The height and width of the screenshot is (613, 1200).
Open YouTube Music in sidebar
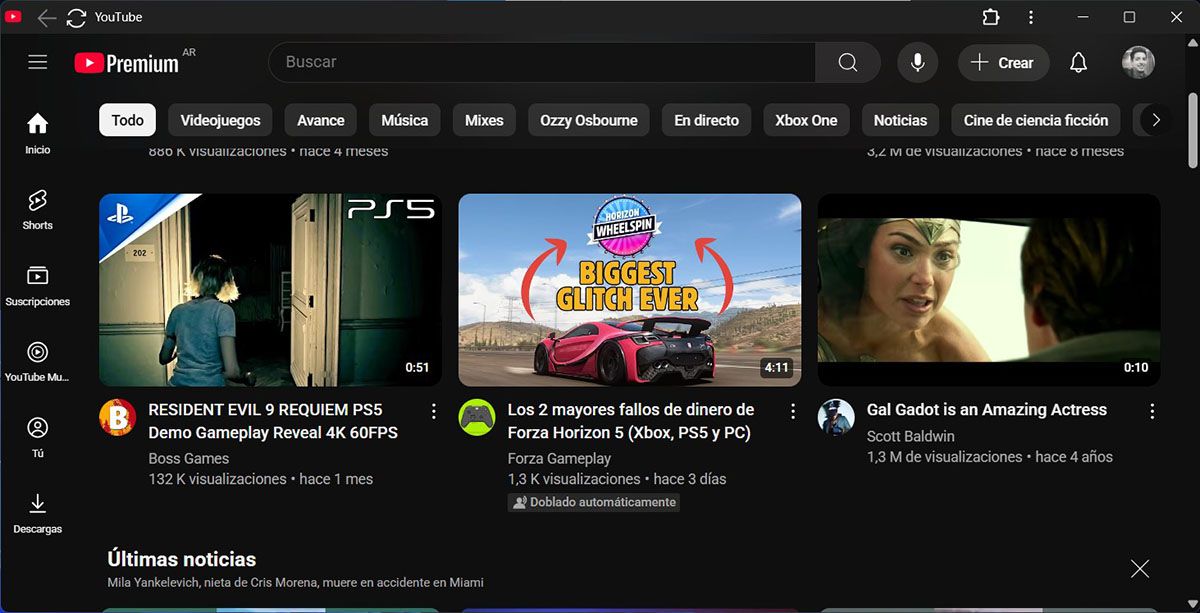(38, 361)
